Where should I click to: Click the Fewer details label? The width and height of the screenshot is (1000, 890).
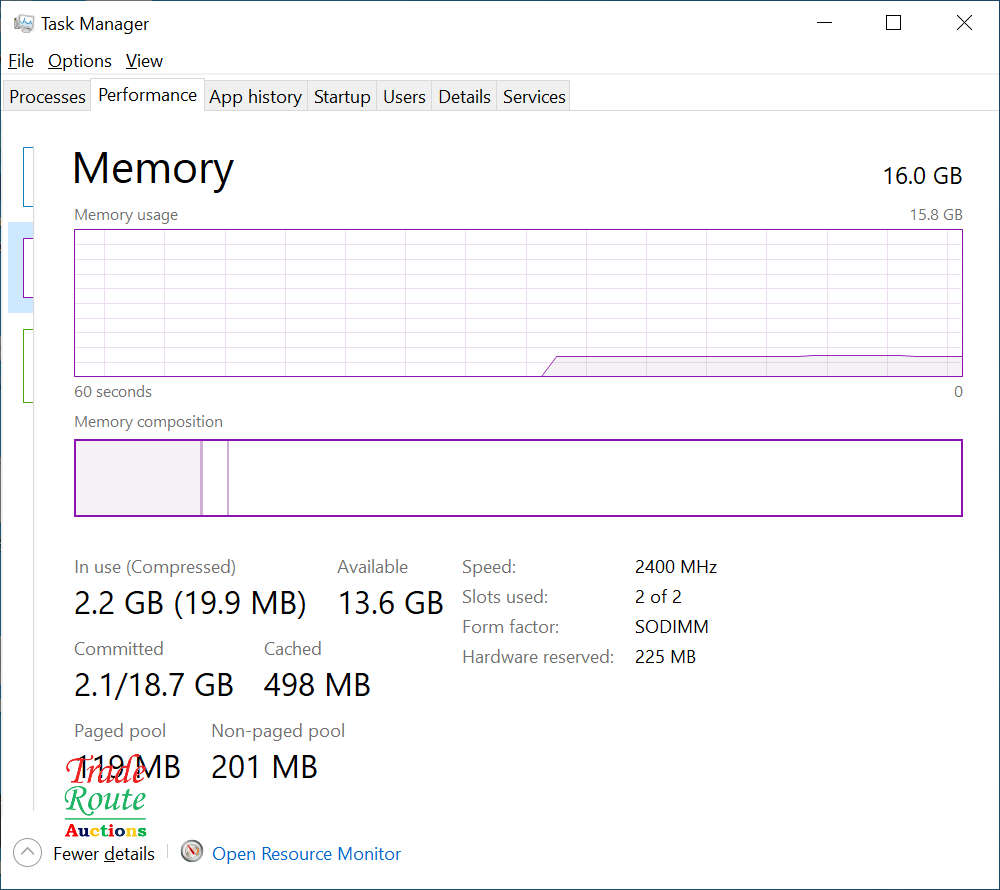tap(104, 854)
